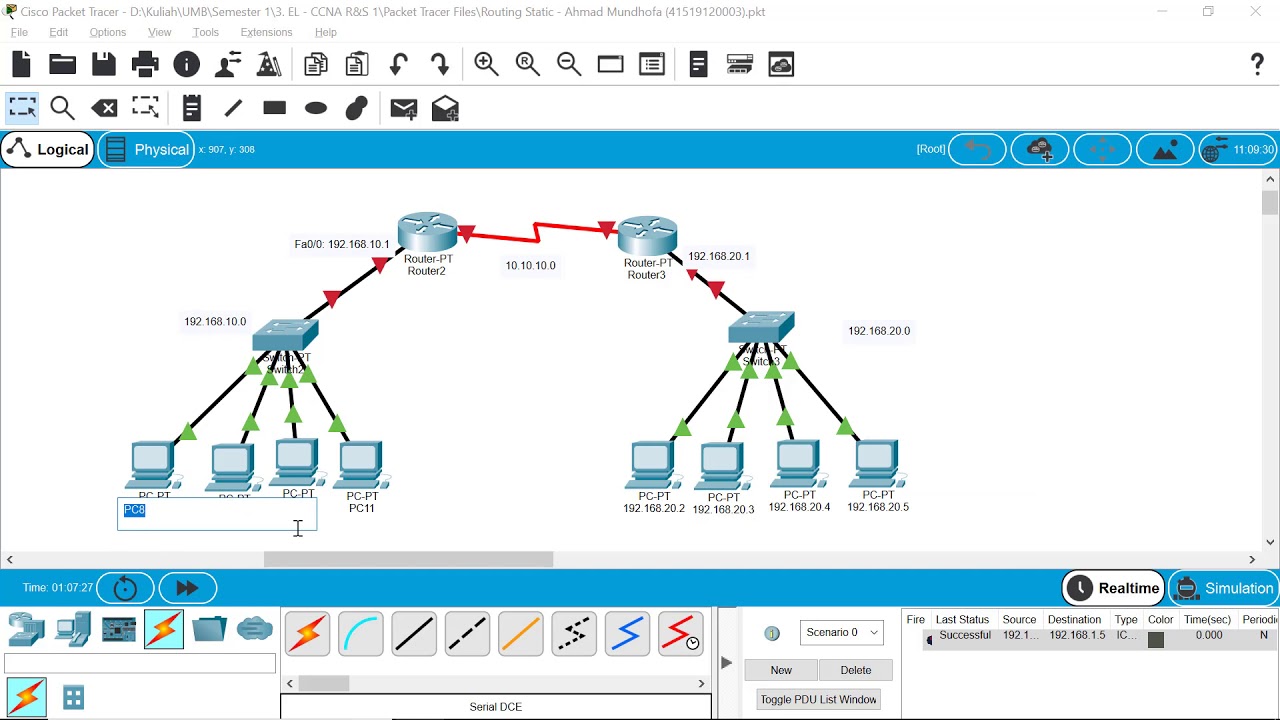Select the Draw Rectangle tool
Image resolution: width=1280 pixels, height=720 pixels.
coord(275,108)
